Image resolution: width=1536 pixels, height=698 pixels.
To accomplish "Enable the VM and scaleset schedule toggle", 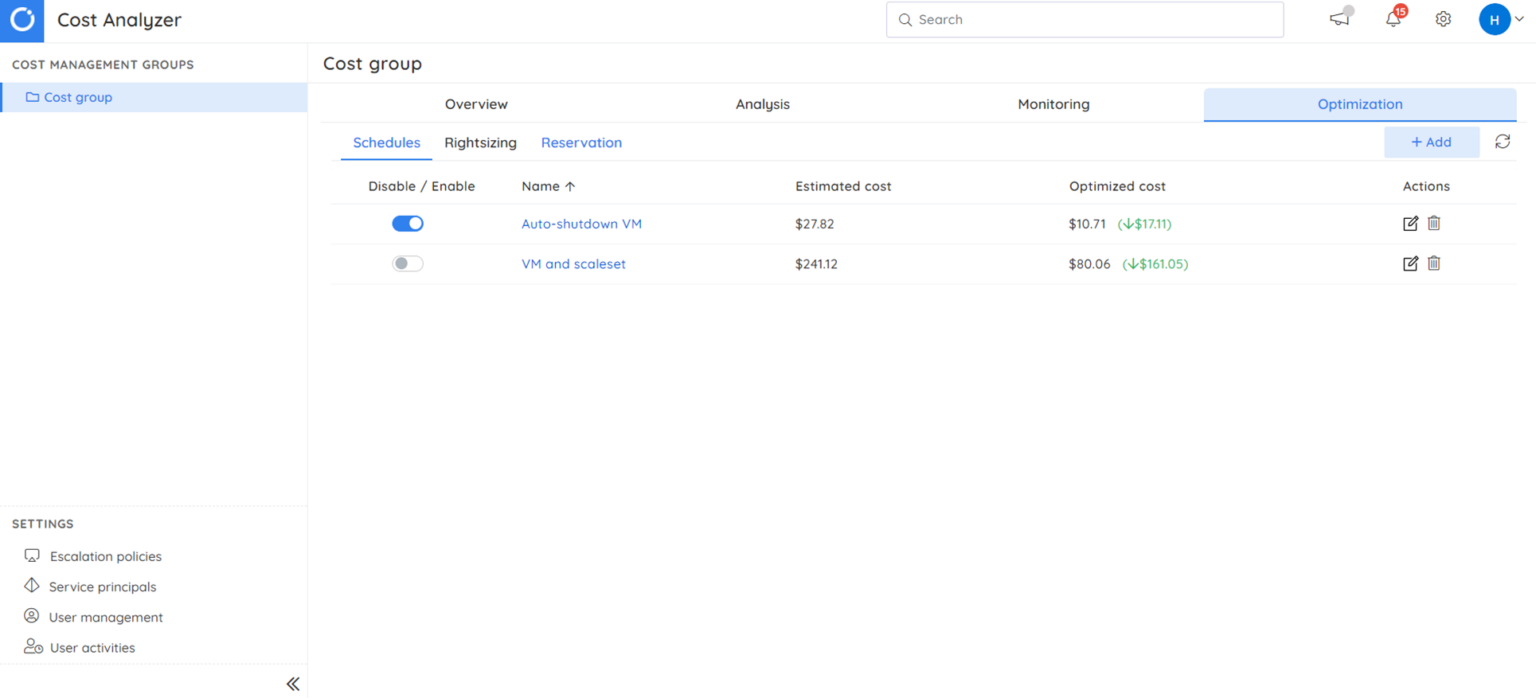I will coord(408,264).
